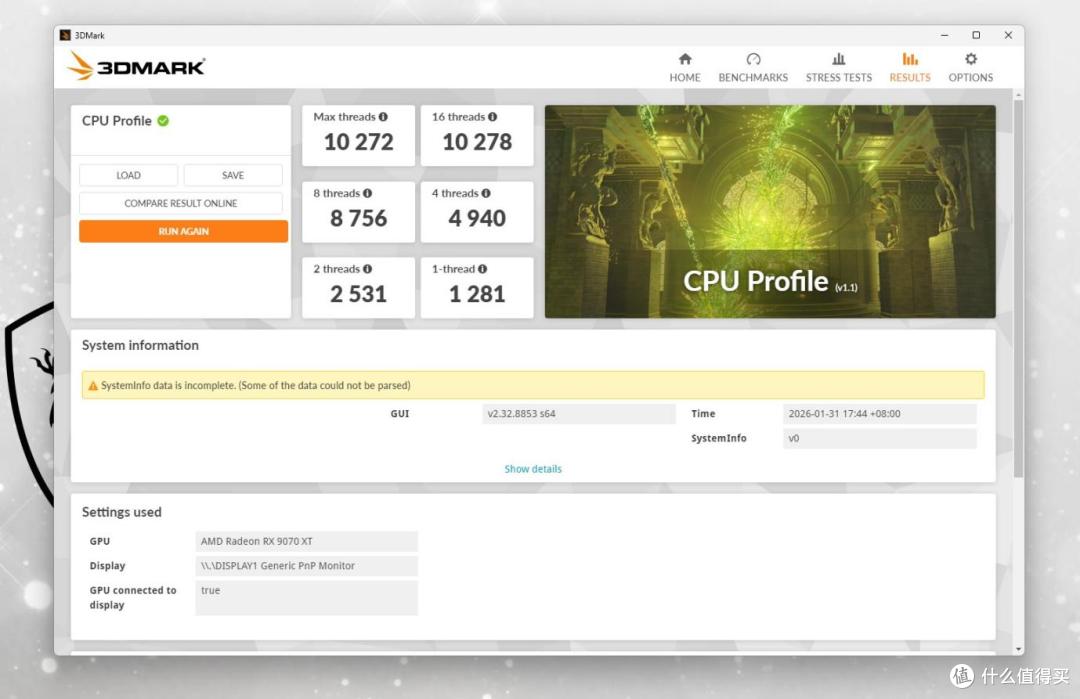Screen dimensions: 1080x699
Task: Click the Settings used heading
Action: (121, 512)
